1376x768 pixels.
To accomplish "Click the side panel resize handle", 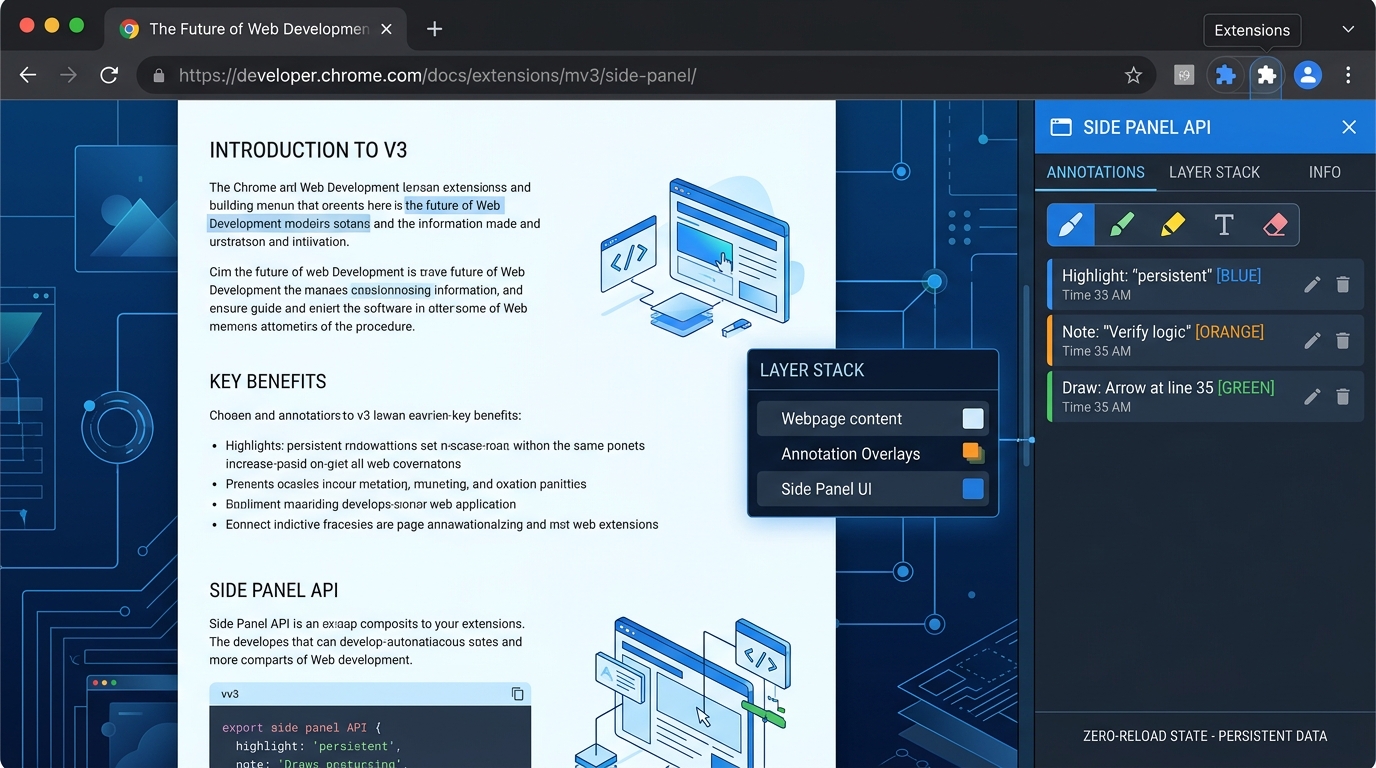I will coord(1032,440).
